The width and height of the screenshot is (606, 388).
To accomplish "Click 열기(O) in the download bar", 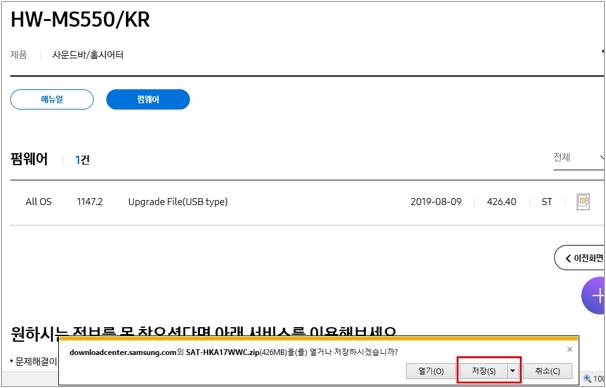I will [x=431, y=371].
